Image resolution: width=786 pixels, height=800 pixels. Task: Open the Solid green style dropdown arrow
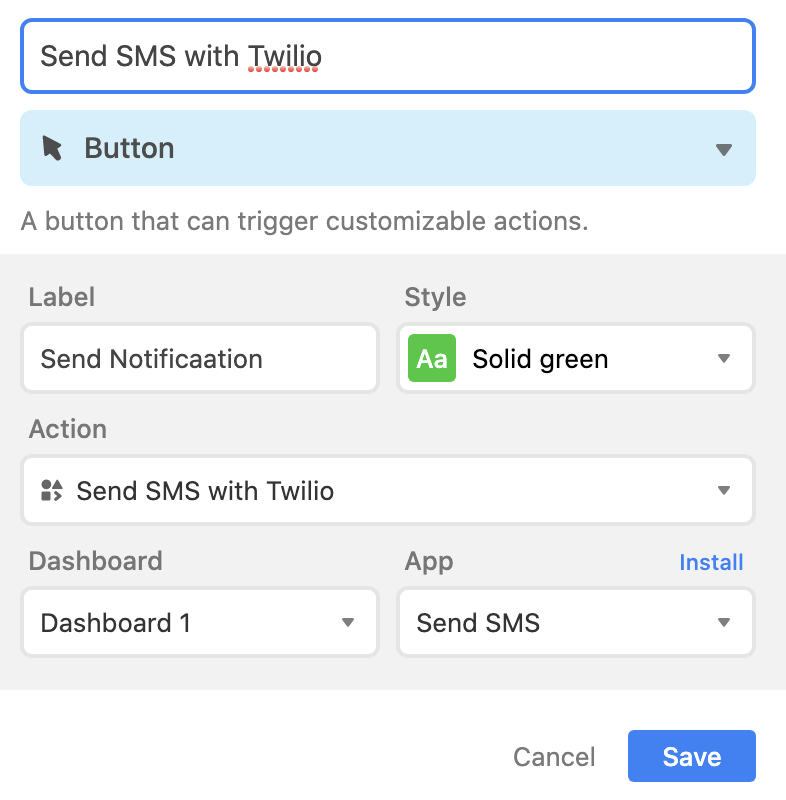[x=724, y=358]
